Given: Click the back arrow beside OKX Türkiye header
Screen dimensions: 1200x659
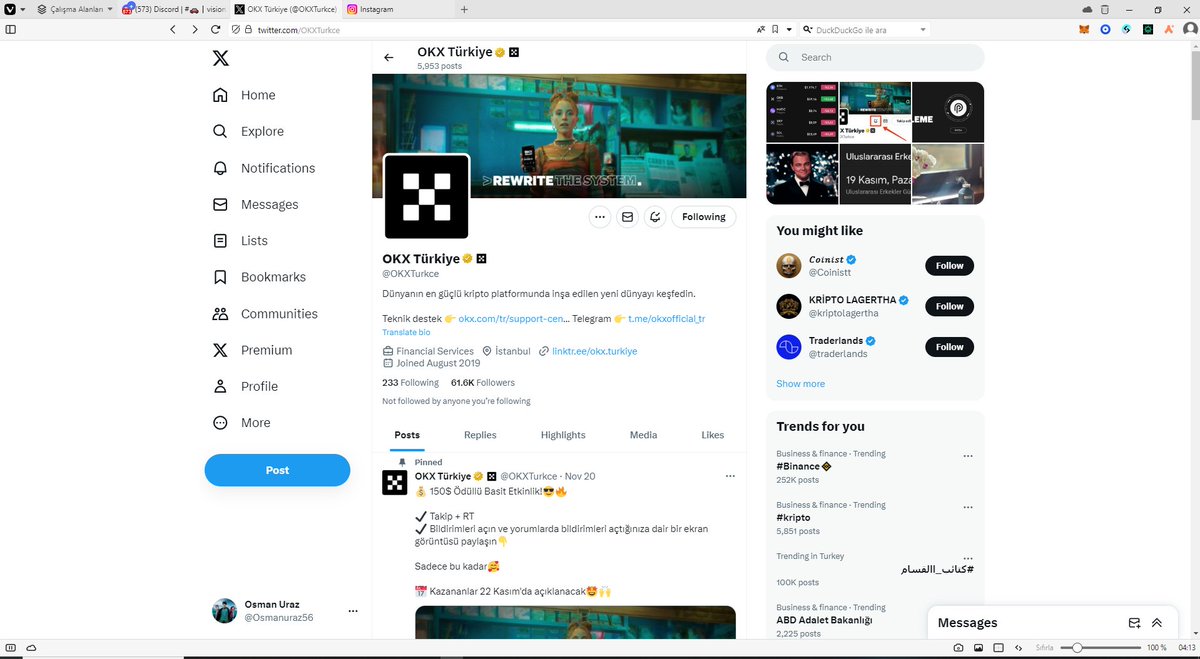Looking at the screenshot, I should [x=389, y=58].
